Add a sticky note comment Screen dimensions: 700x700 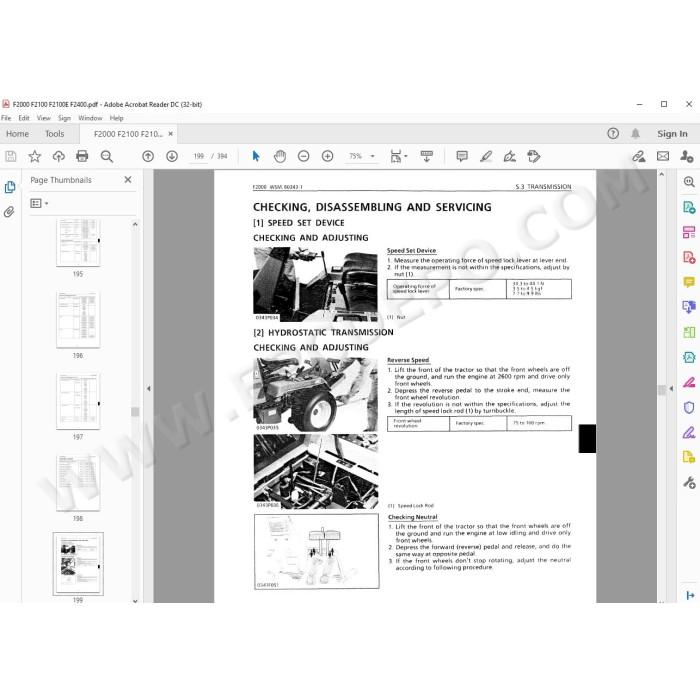point(462,156)
